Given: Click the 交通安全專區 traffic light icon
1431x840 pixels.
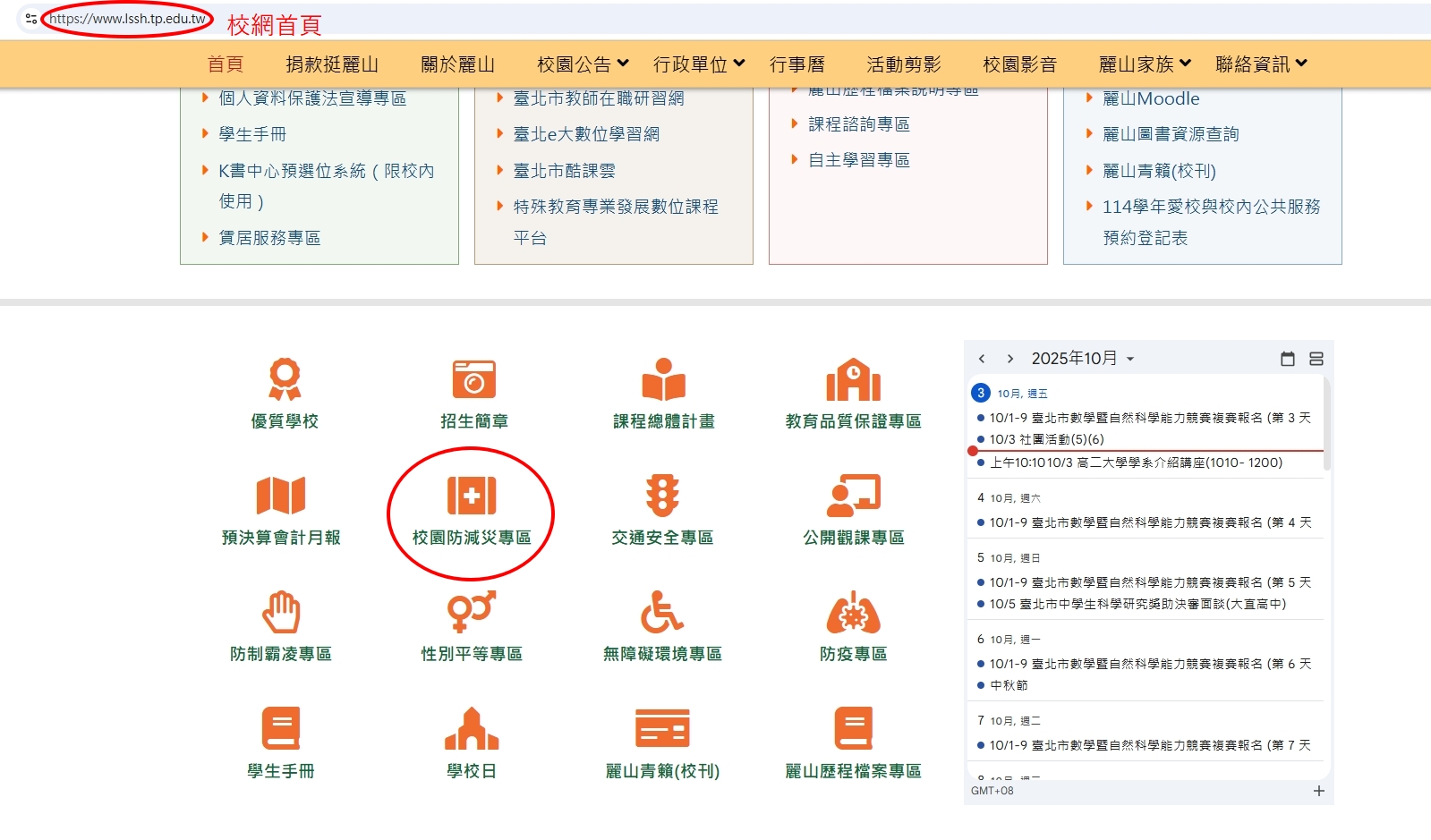Looking at the screenshot, I should tap(662, 496).
